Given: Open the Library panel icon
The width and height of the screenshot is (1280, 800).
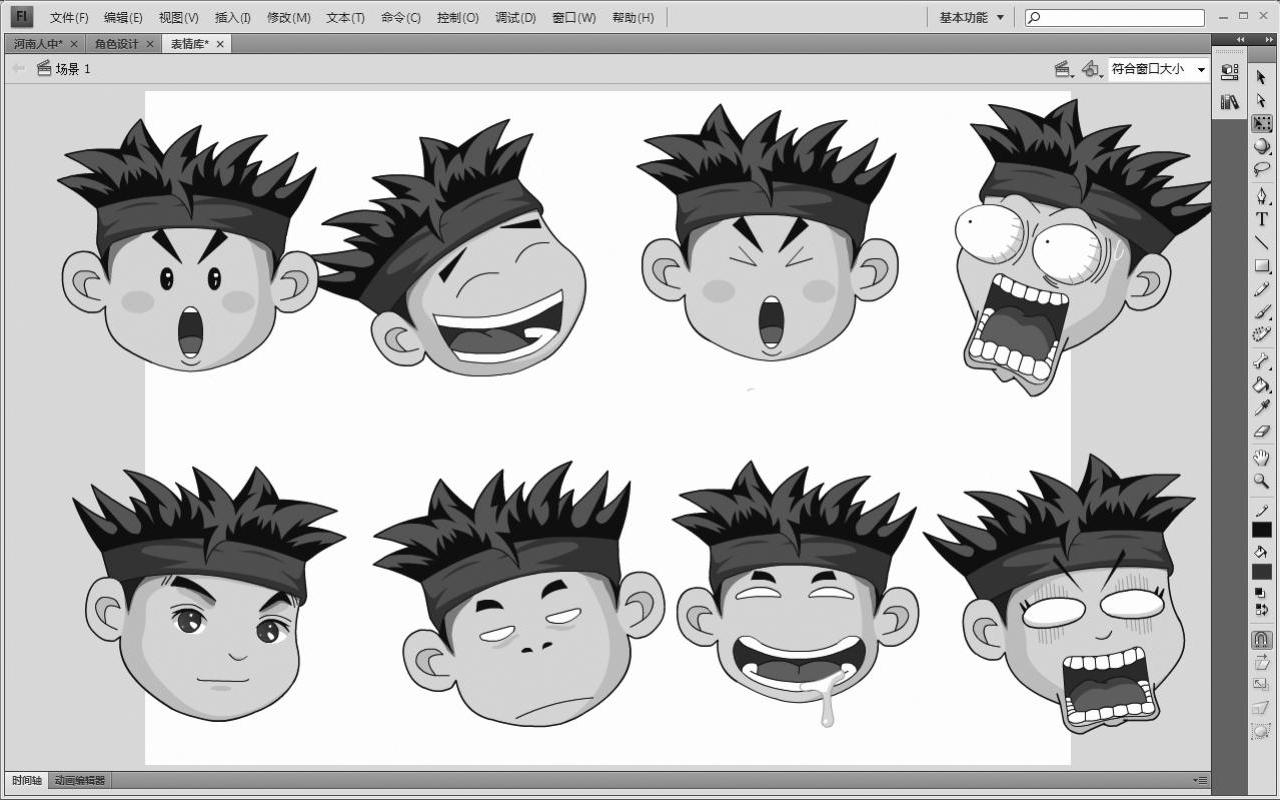Looking at the screenshot, I should [1229, 102].
